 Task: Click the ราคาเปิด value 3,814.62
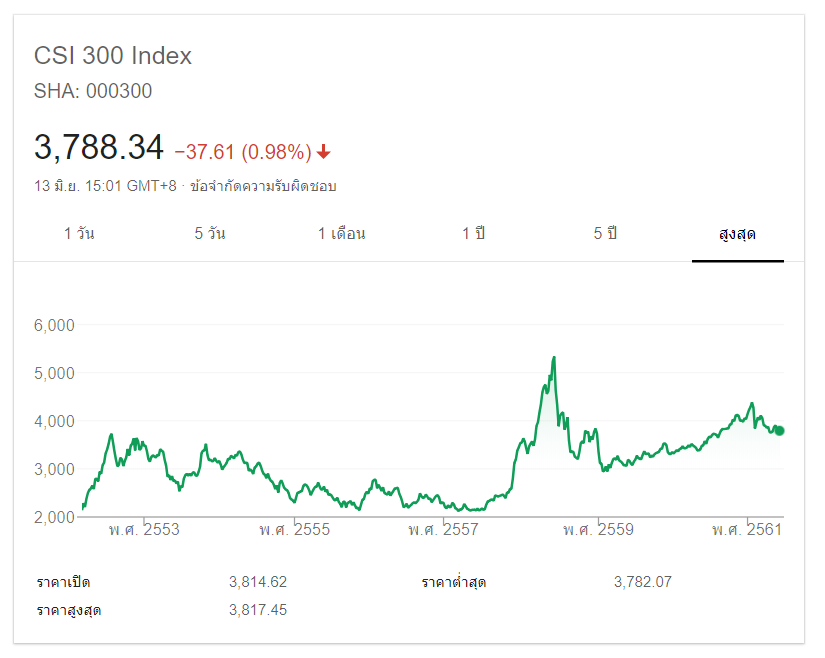(x=258, y=581)
